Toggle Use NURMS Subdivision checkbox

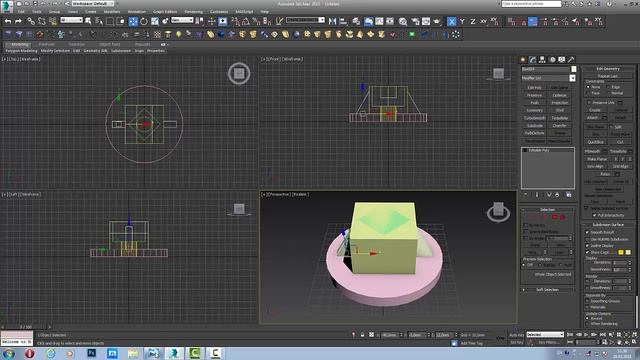587,239
